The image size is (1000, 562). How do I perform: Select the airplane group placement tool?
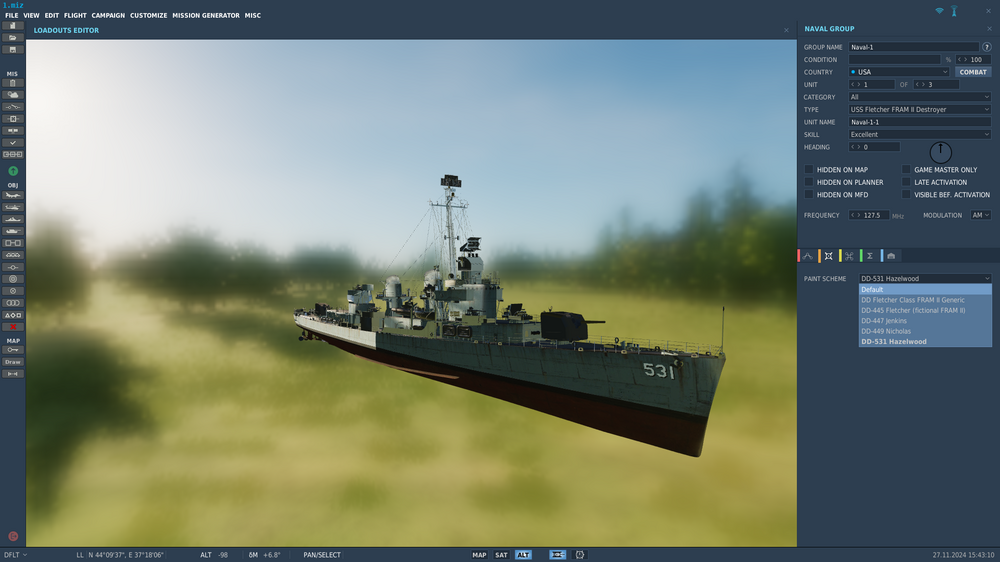(13, 195)
